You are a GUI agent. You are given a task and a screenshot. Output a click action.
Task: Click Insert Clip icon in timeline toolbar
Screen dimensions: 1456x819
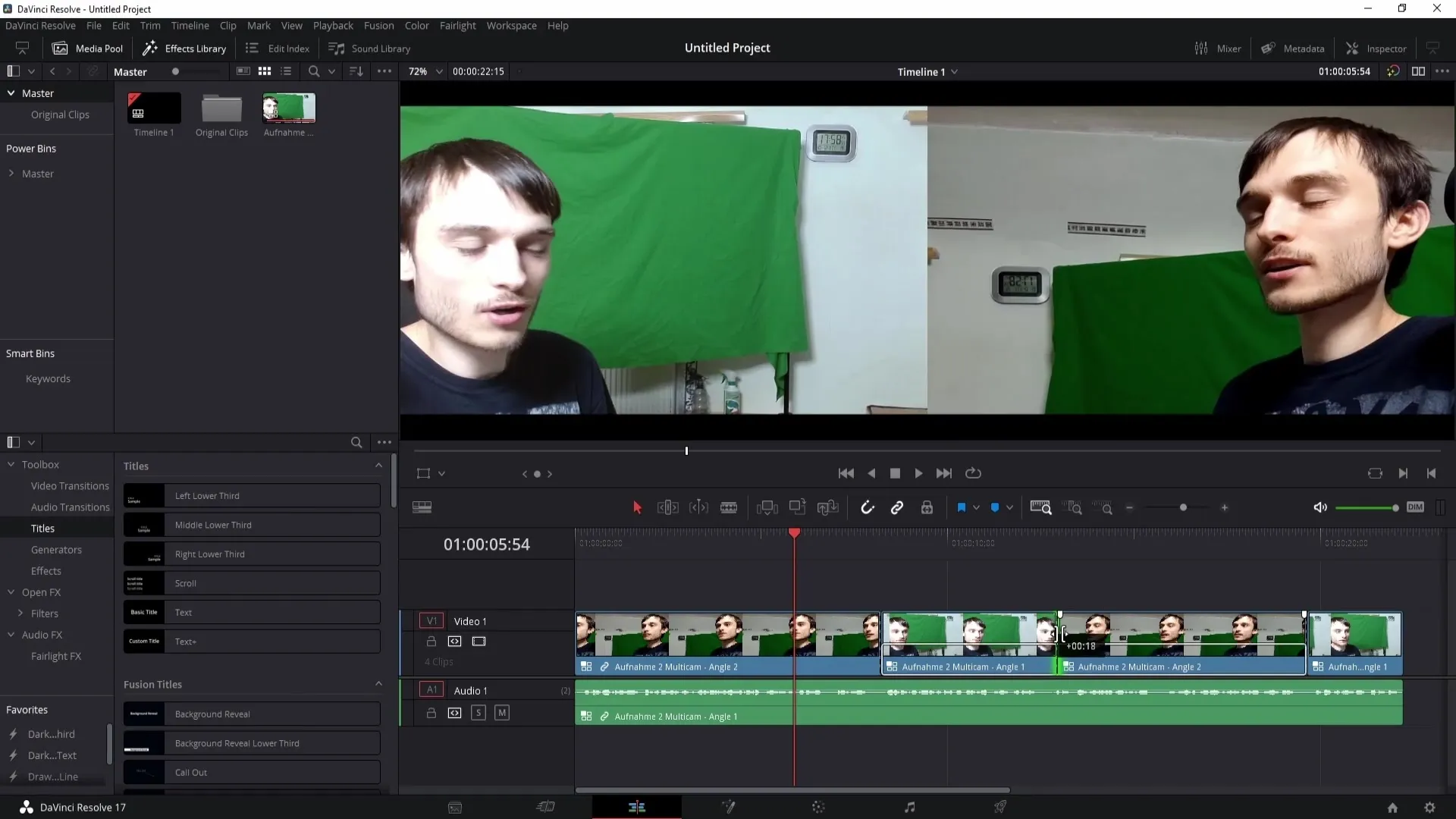point(767,507)
